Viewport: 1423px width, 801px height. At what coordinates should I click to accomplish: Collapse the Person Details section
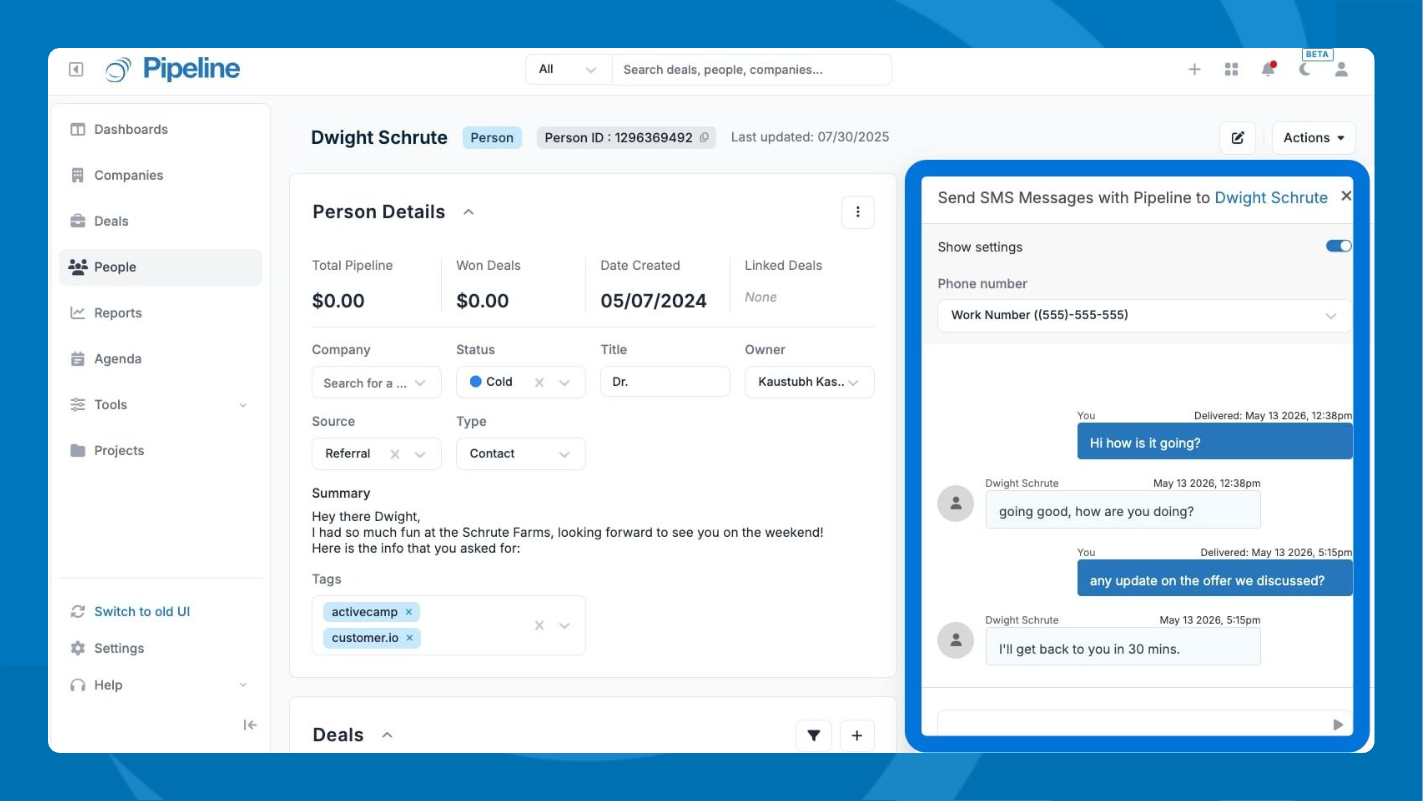coord(468,212)
